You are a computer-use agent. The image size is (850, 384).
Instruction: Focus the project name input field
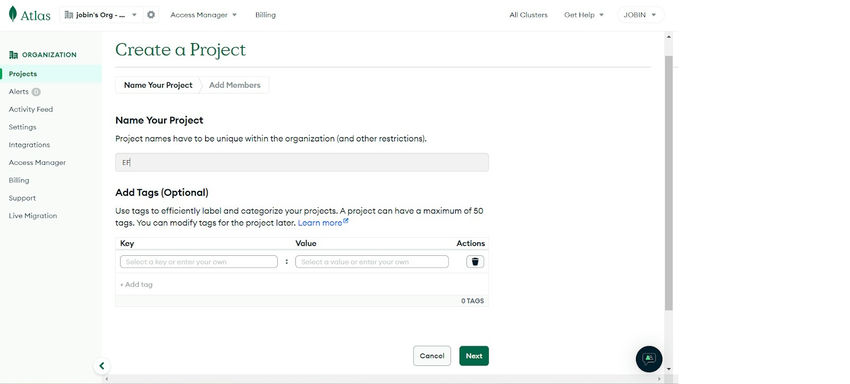[302, 162]
